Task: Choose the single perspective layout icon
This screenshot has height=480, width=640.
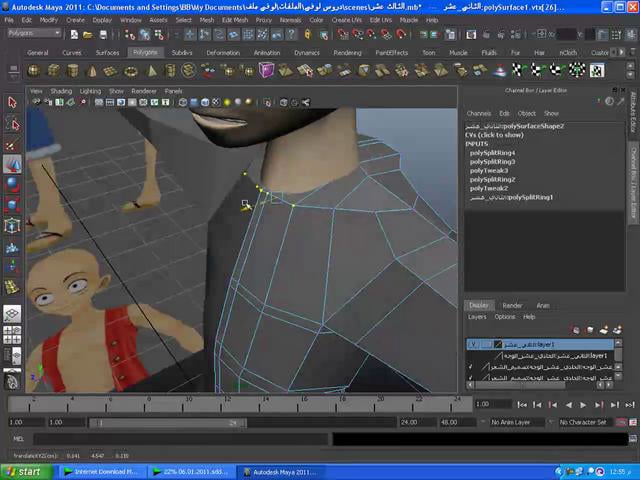Action: pos(12,313)
